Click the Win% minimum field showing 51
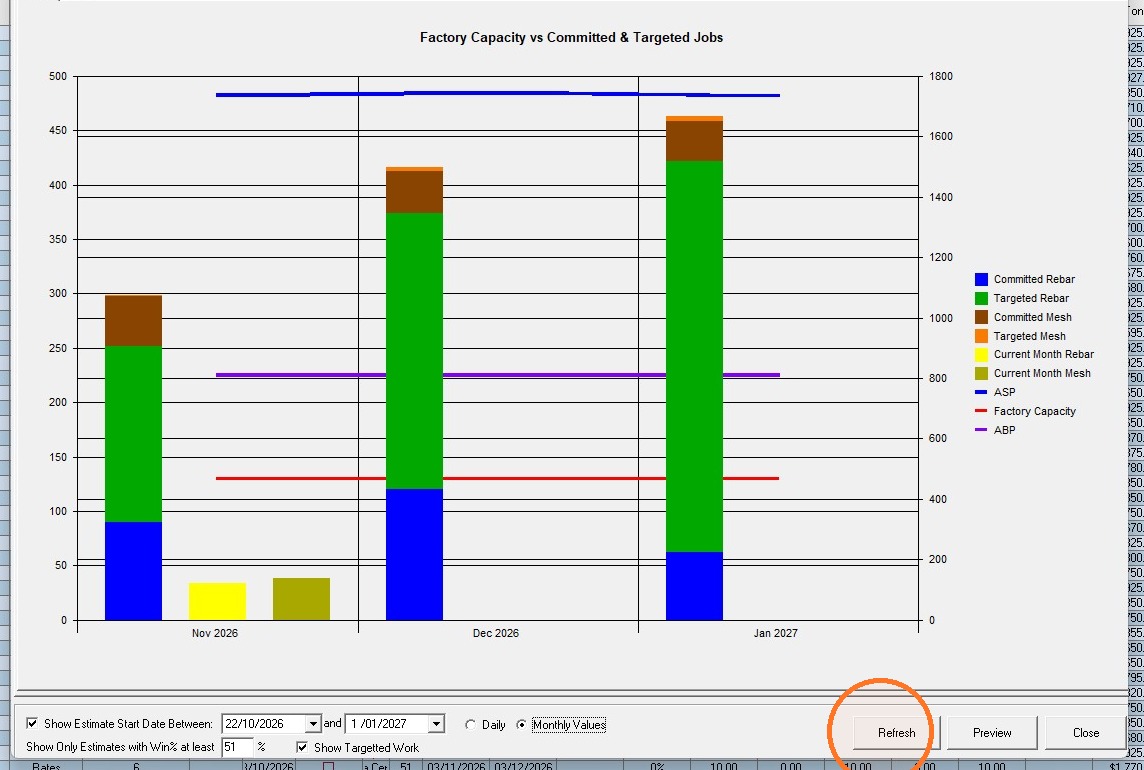 (x=238, y=747)
